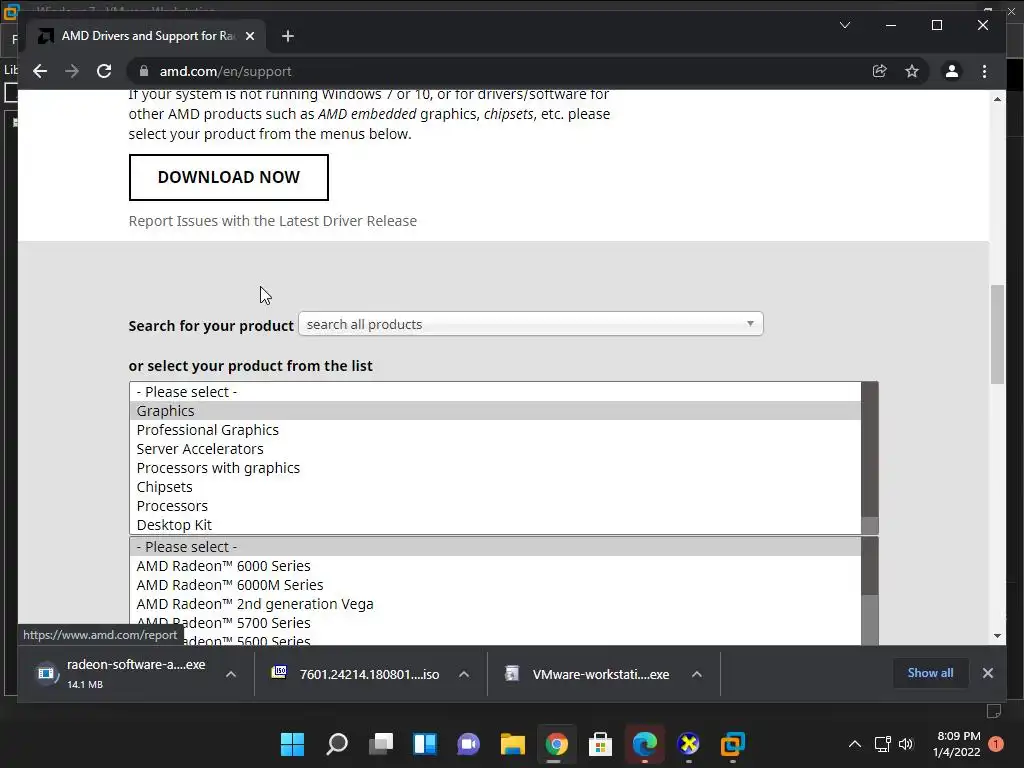View site info via the lock icon
Screen dimensions: 1024x768
[x=144, y=71]
